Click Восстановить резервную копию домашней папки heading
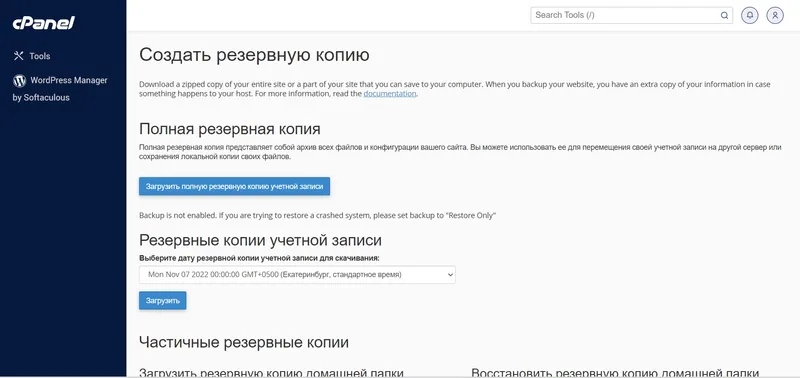The image size is (800, 378). pyautogui.click(x=615, y=372)
